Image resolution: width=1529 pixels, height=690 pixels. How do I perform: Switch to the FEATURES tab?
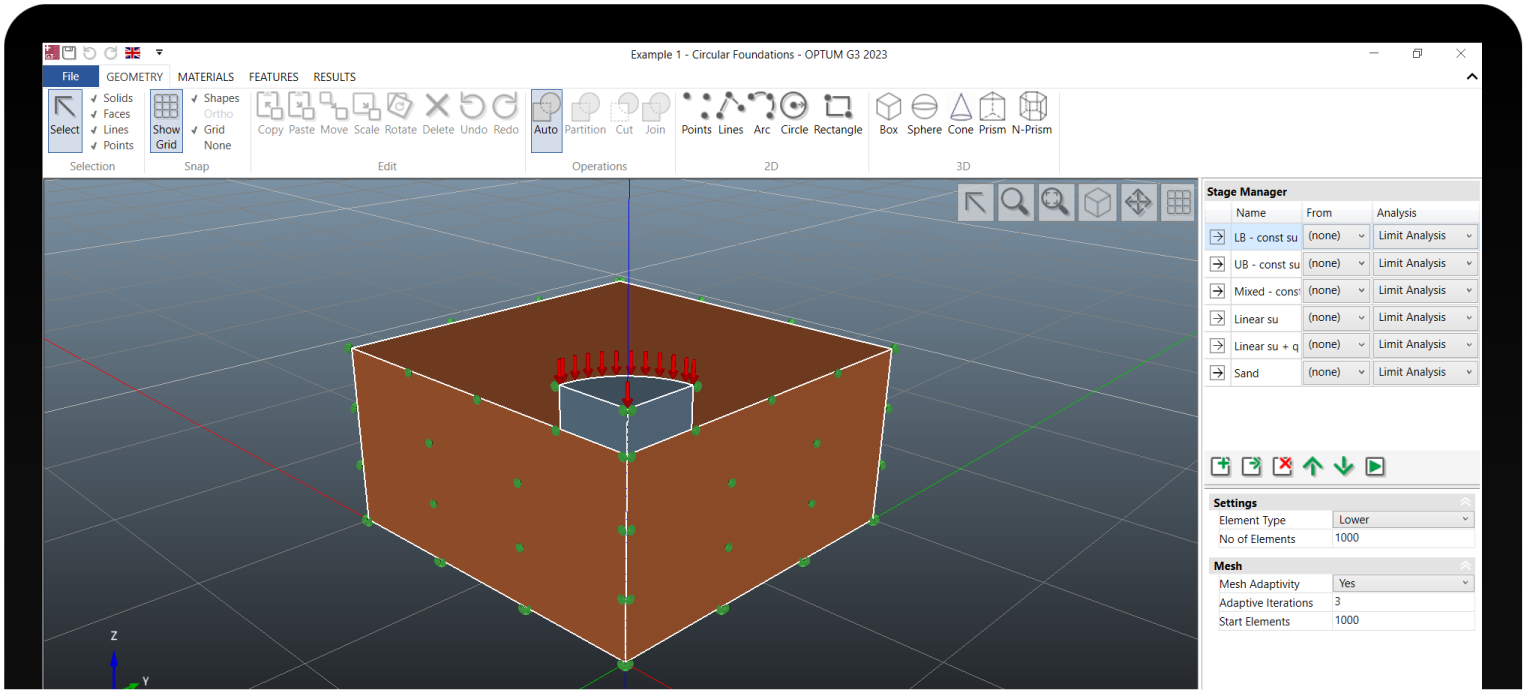tap(274, 77)
